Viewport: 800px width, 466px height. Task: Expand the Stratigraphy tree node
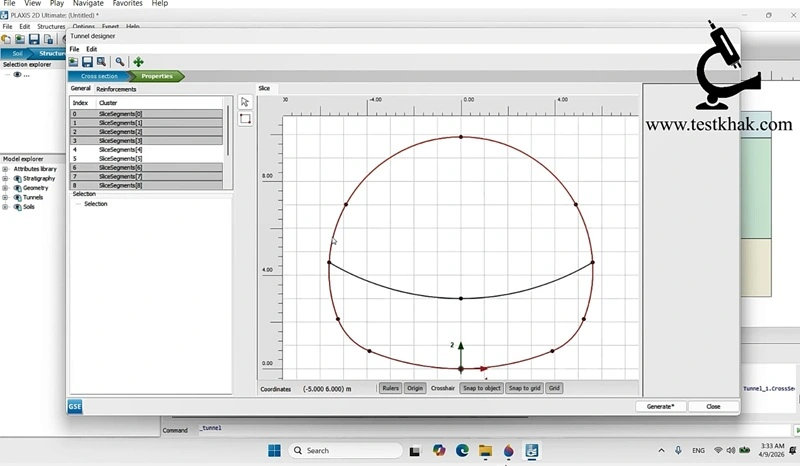[5, 179]
